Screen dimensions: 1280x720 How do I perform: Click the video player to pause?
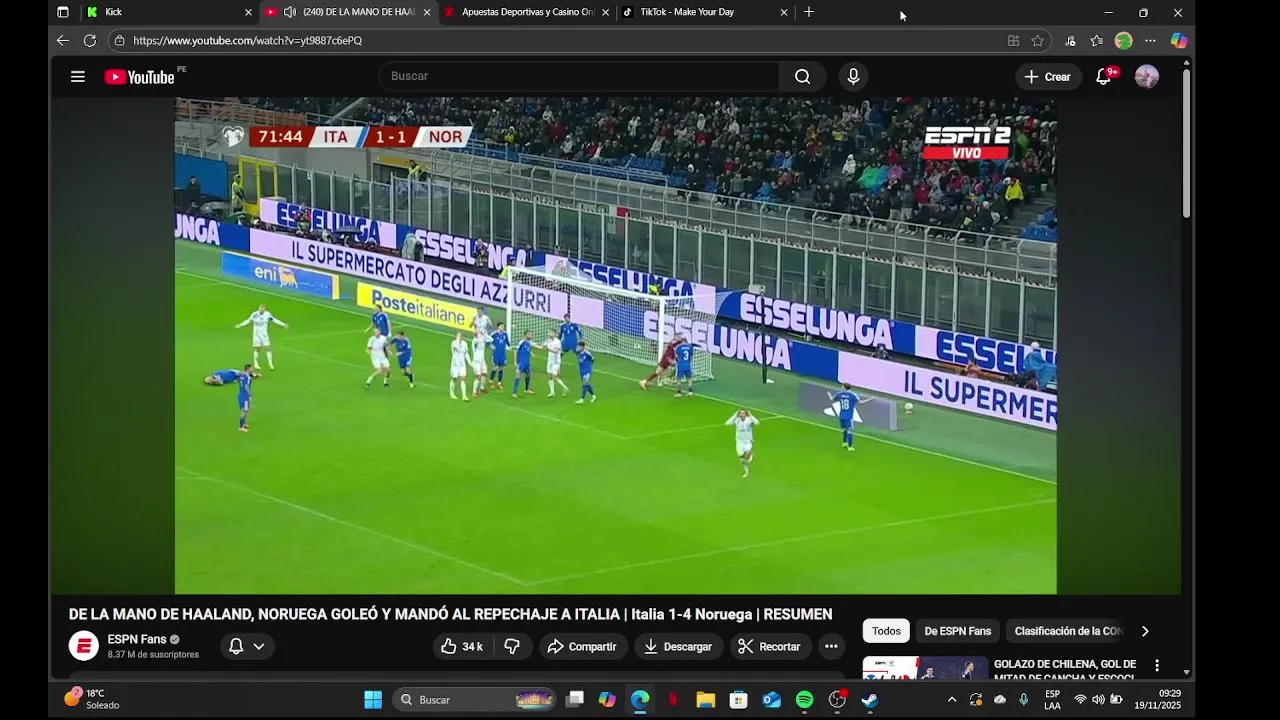click(x=616, y=346)
